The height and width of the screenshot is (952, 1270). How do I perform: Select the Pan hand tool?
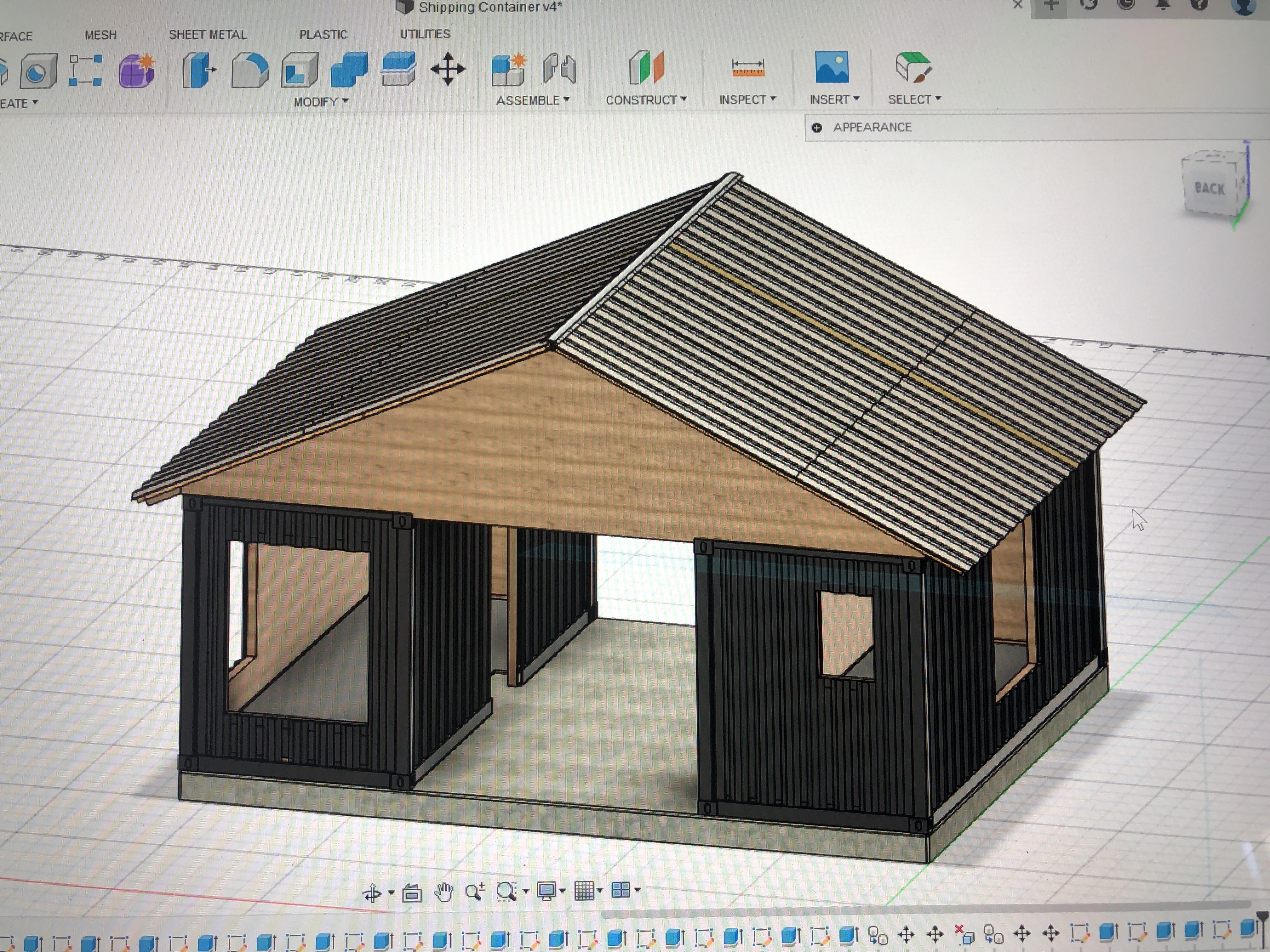[x=443, y=892]
